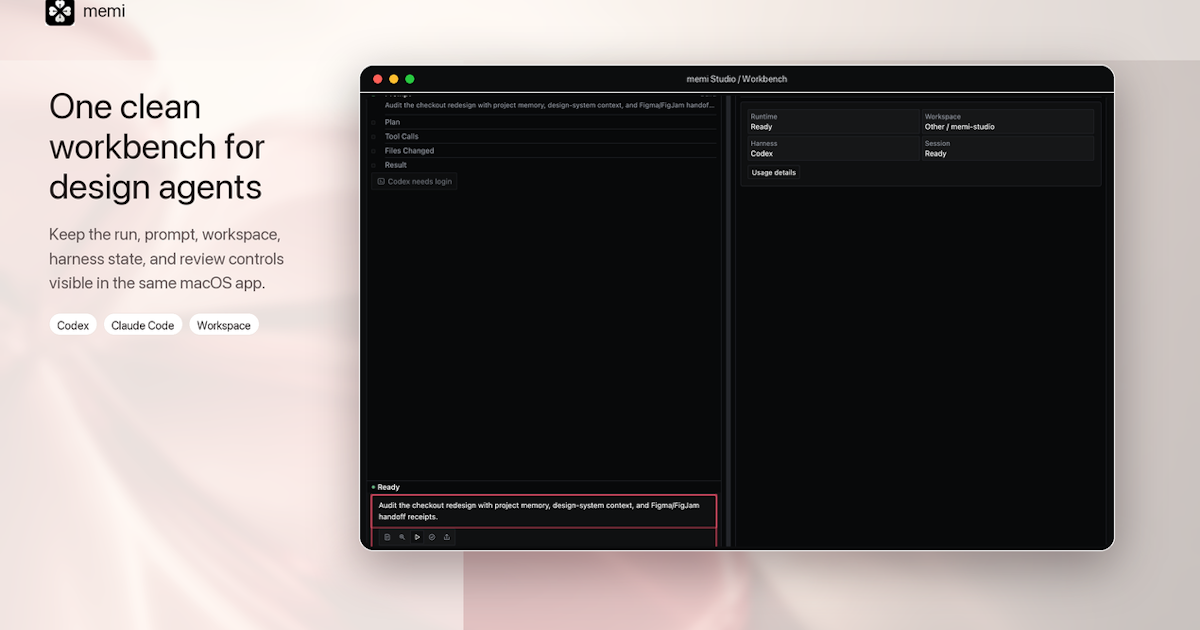Run the prompt with the play icon

coord(417,537)
